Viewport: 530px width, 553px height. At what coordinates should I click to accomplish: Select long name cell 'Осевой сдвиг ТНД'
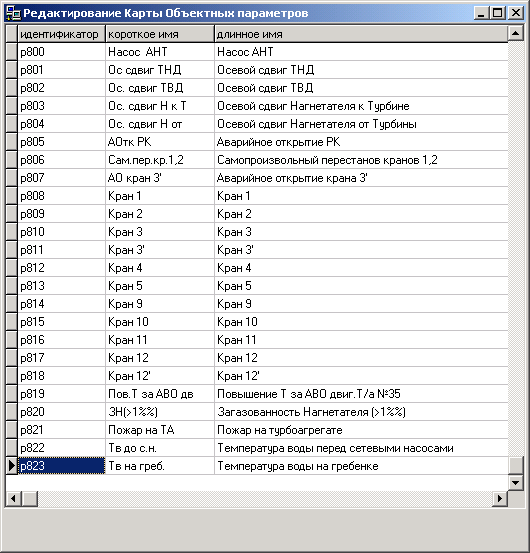(361, 70)
